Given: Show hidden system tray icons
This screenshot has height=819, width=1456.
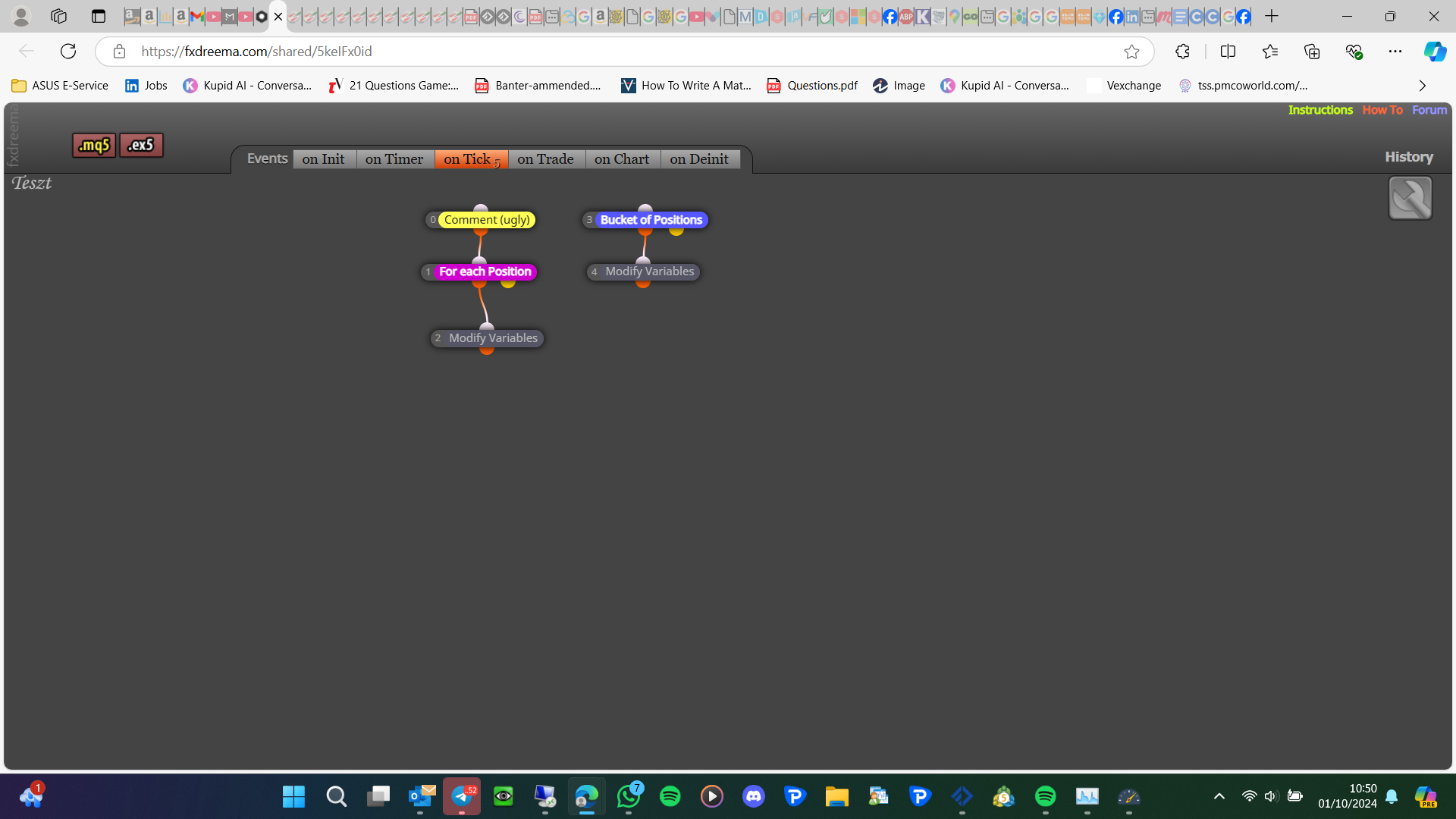Looking at the screenshot, I should coord(1219,796).
